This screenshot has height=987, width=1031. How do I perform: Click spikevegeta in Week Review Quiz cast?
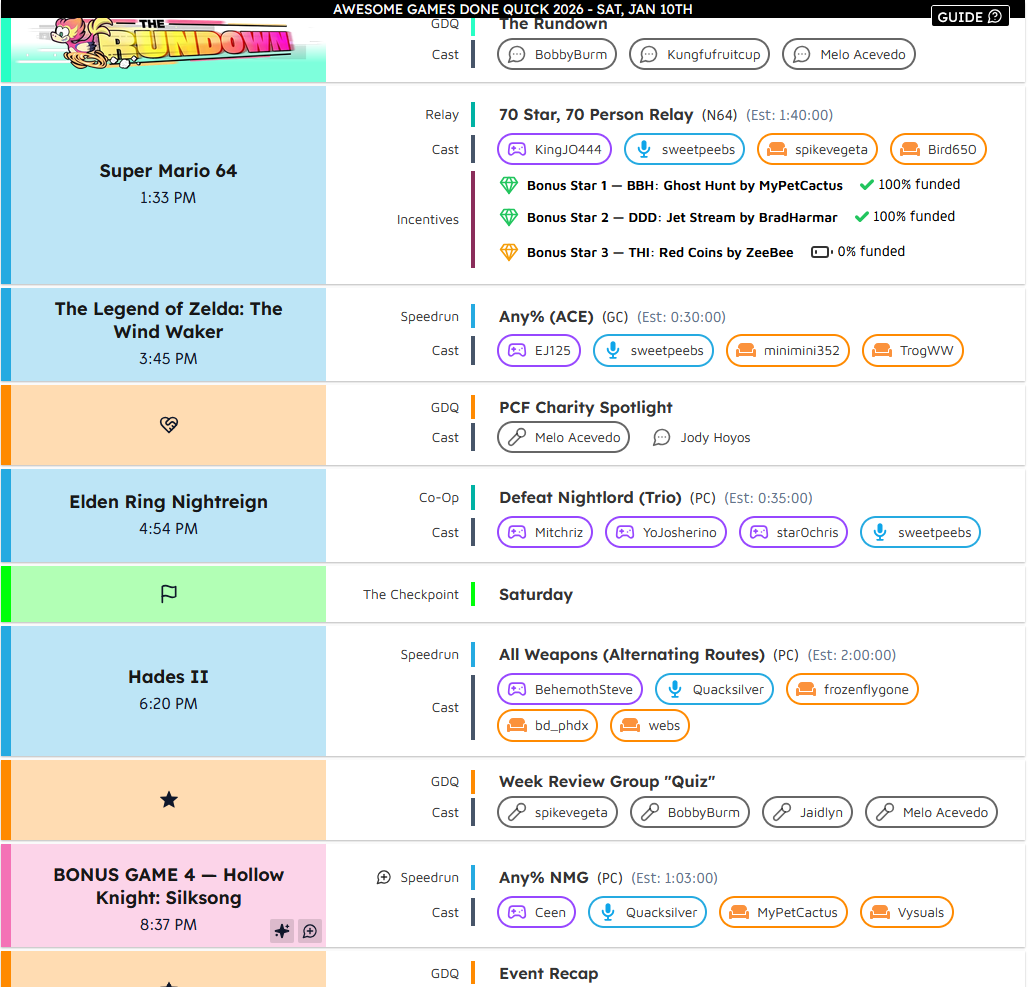click(558, 812)
